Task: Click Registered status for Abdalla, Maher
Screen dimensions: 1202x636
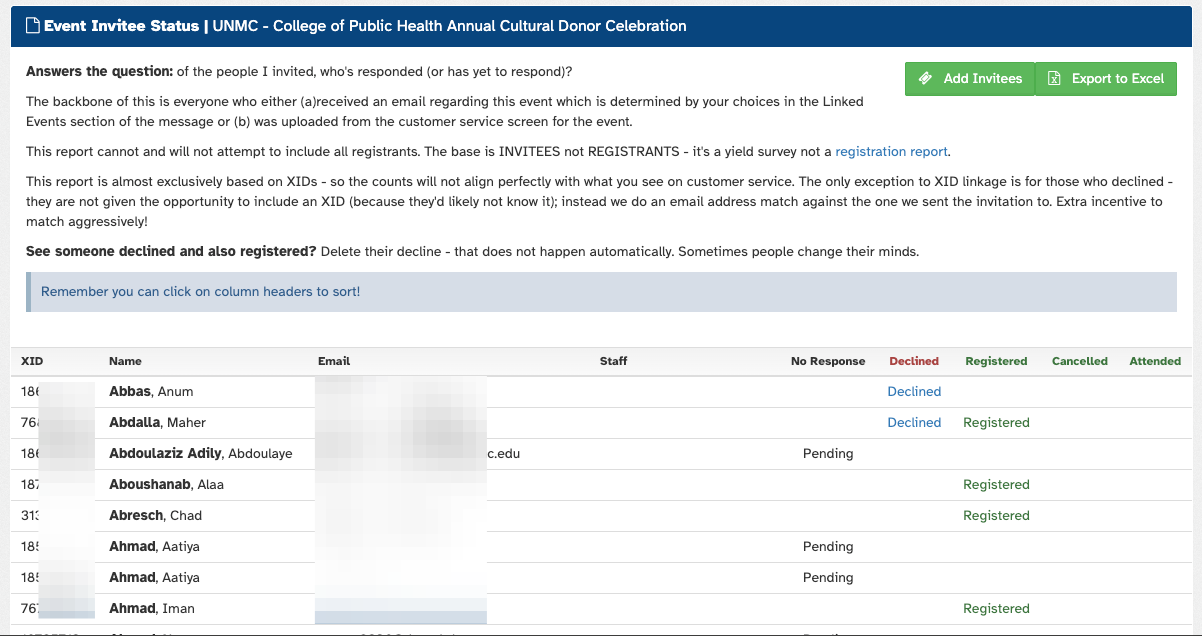Action: [996, 423]
